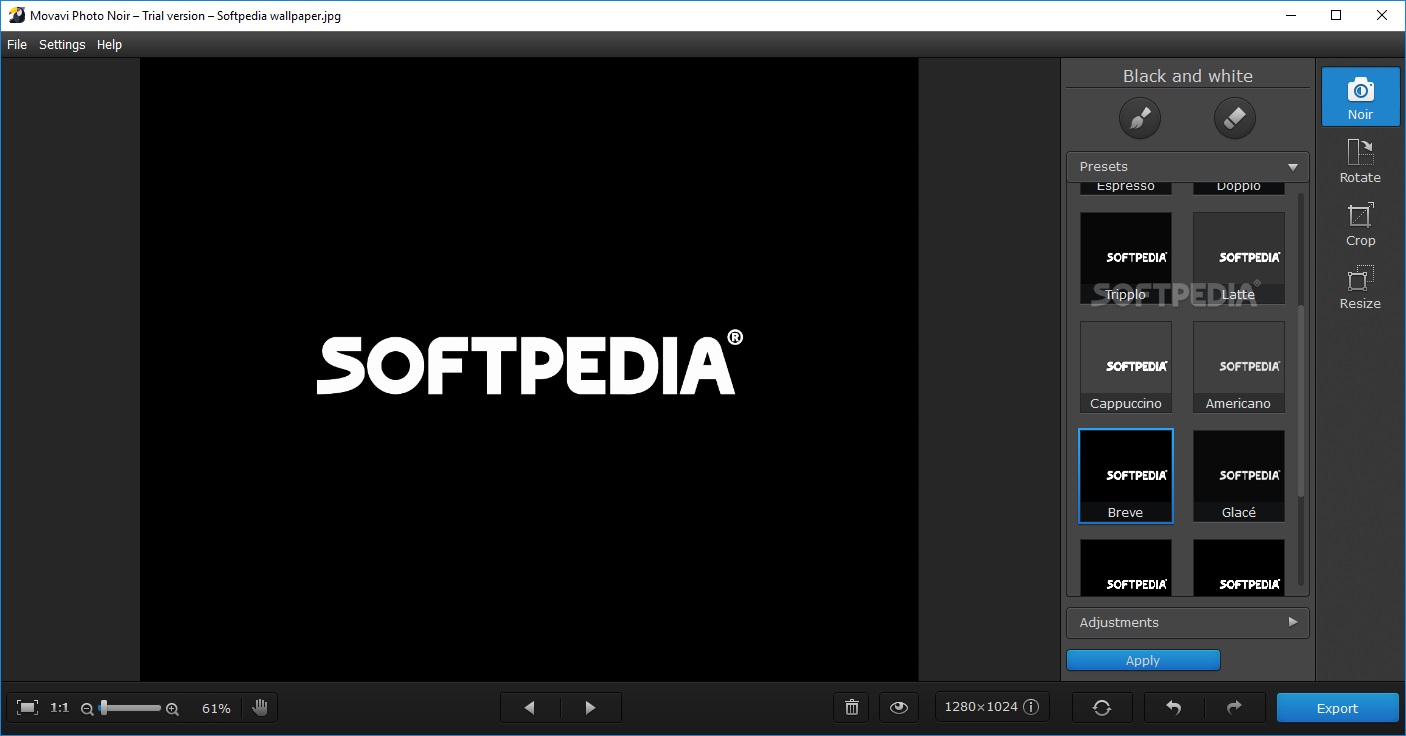
Task: Activate the hand pan tool
Action: [260, 708]
